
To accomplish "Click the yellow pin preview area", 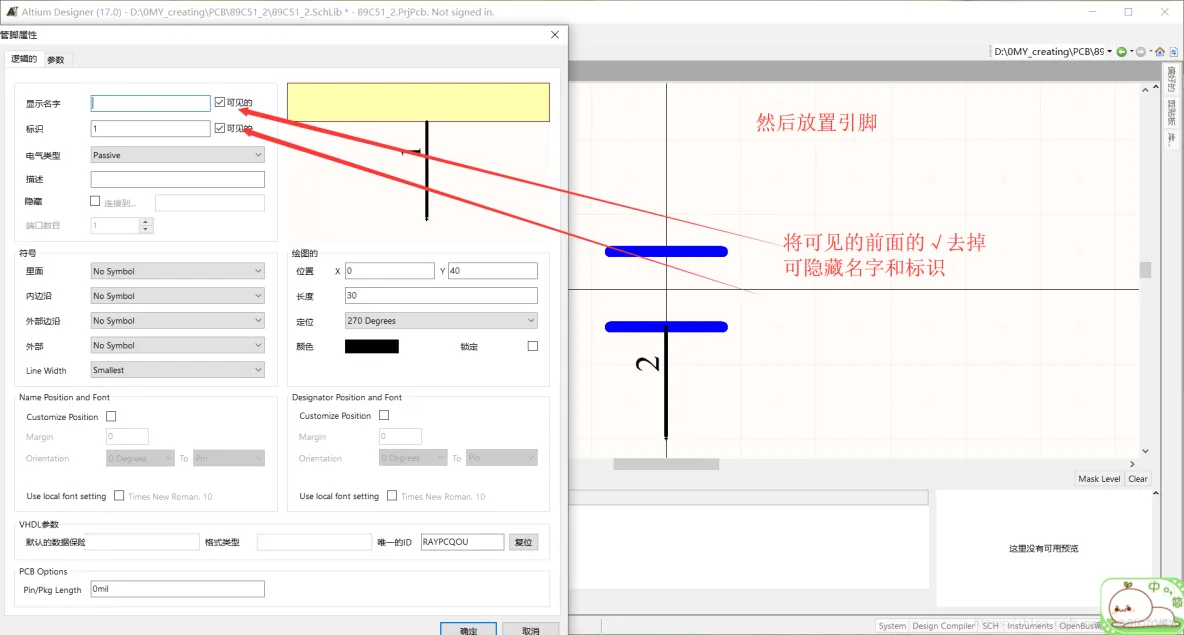I will click(x=418, y=102).
